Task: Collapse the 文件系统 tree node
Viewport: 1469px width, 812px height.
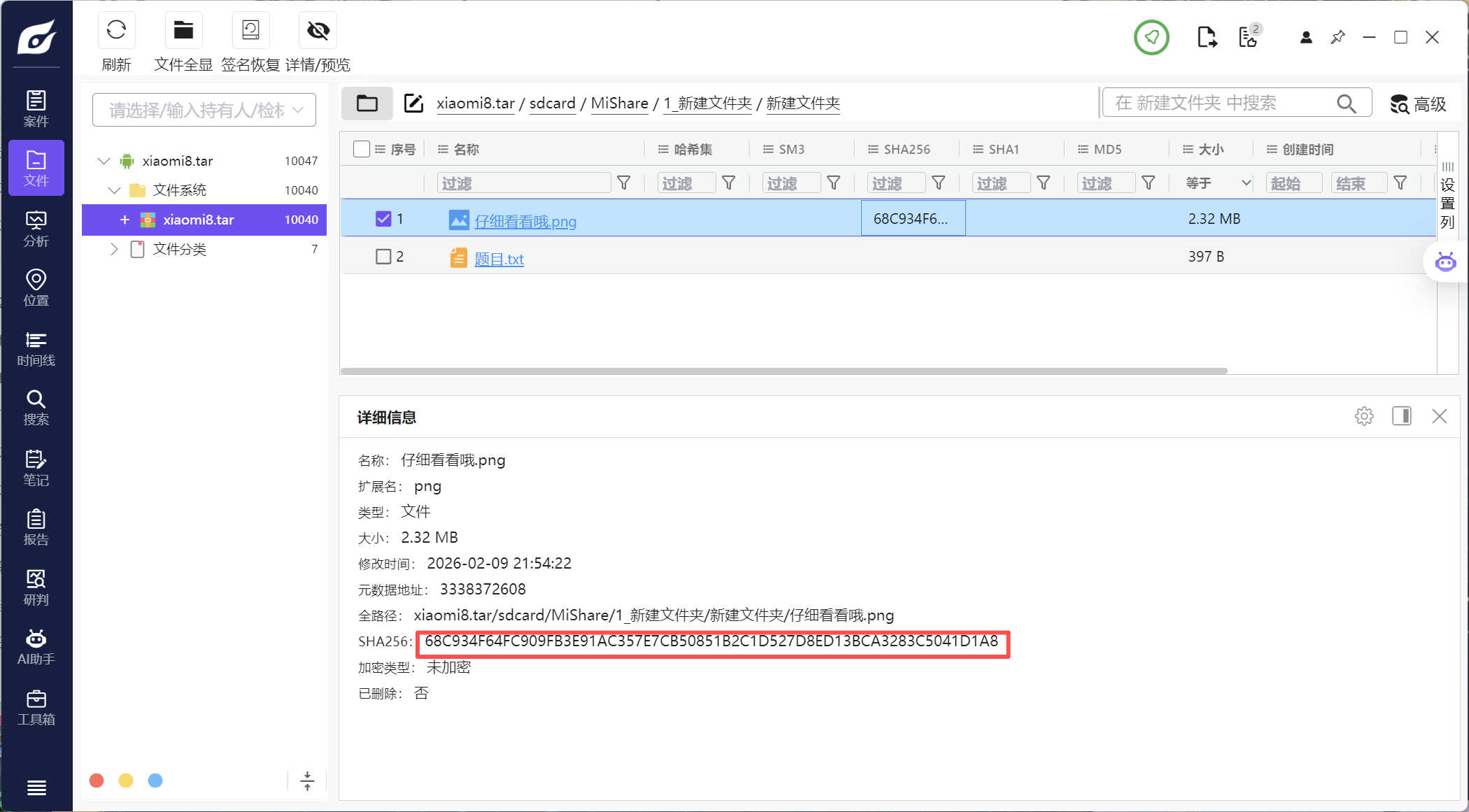Action: coord(114,190)
